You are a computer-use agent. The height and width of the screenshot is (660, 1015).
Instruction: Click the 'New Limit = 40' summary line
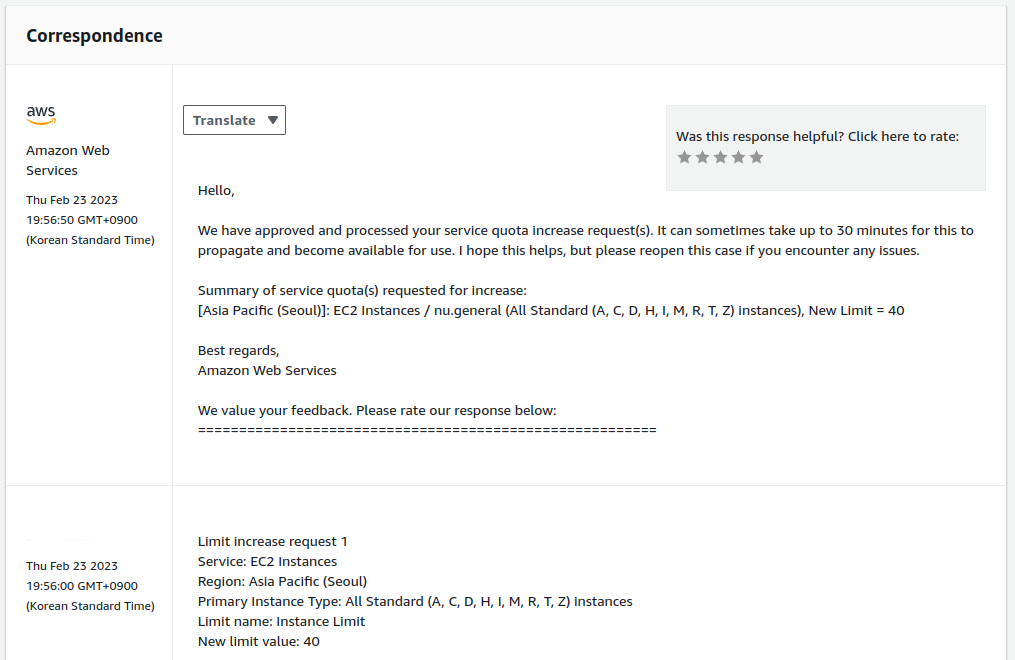pyautogui.click(x=551, y=311)
